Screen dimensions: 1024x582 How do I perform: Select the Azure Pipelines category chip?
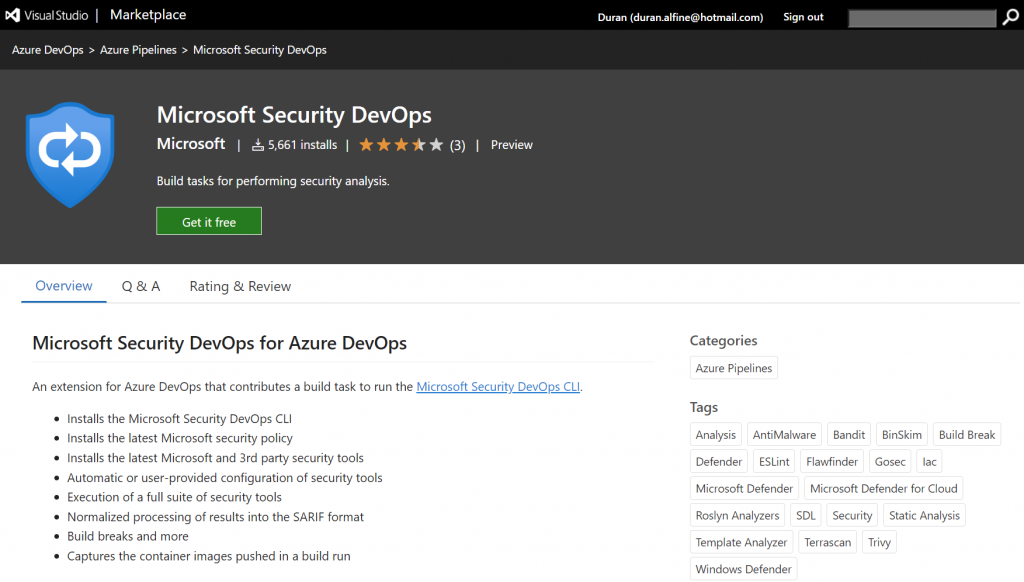pos(734,368)
